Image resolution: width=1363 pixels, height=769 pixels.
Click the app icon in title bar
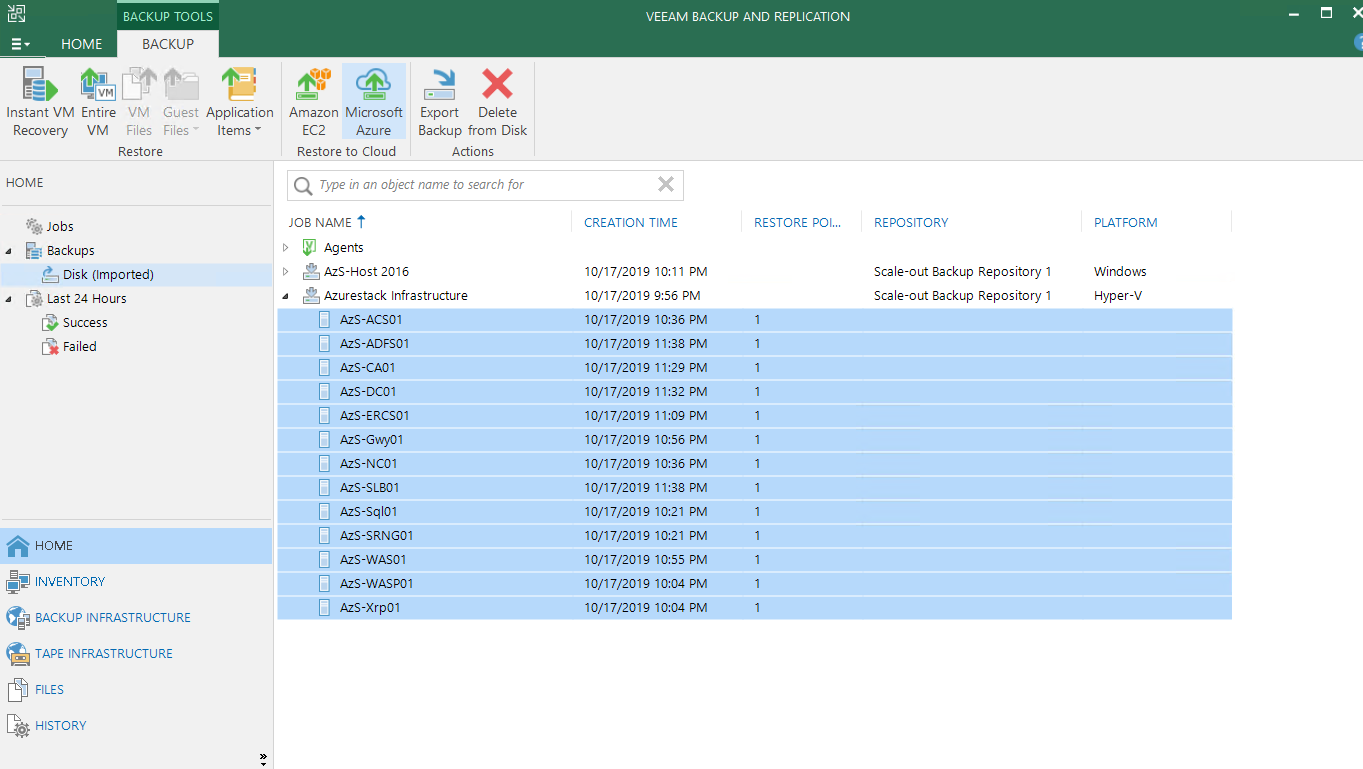17,13
